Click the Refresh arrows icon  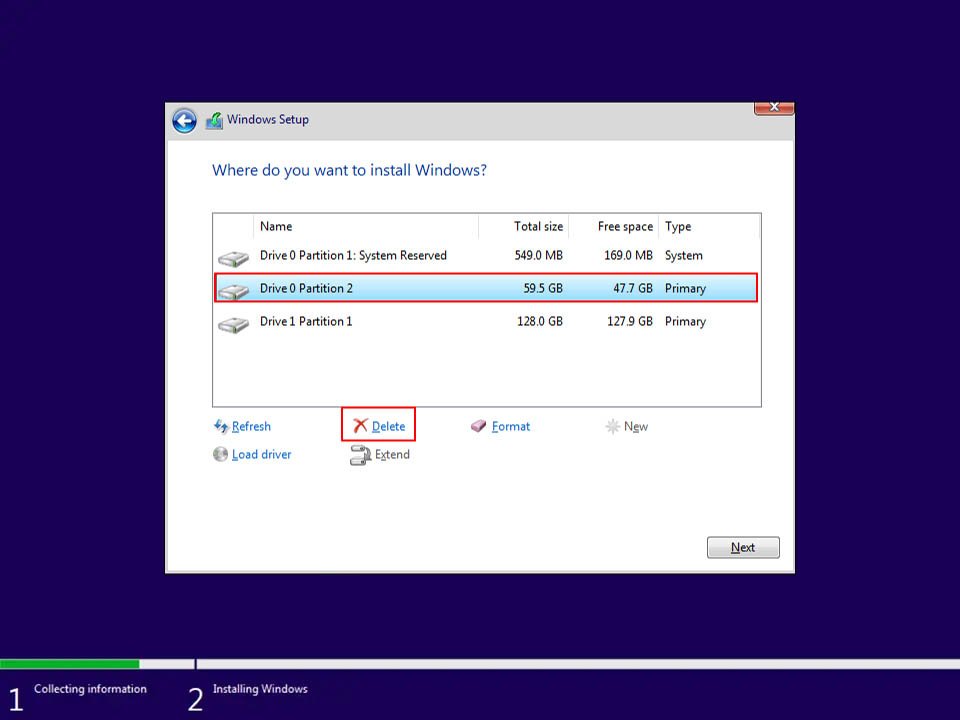coord(221,426)
